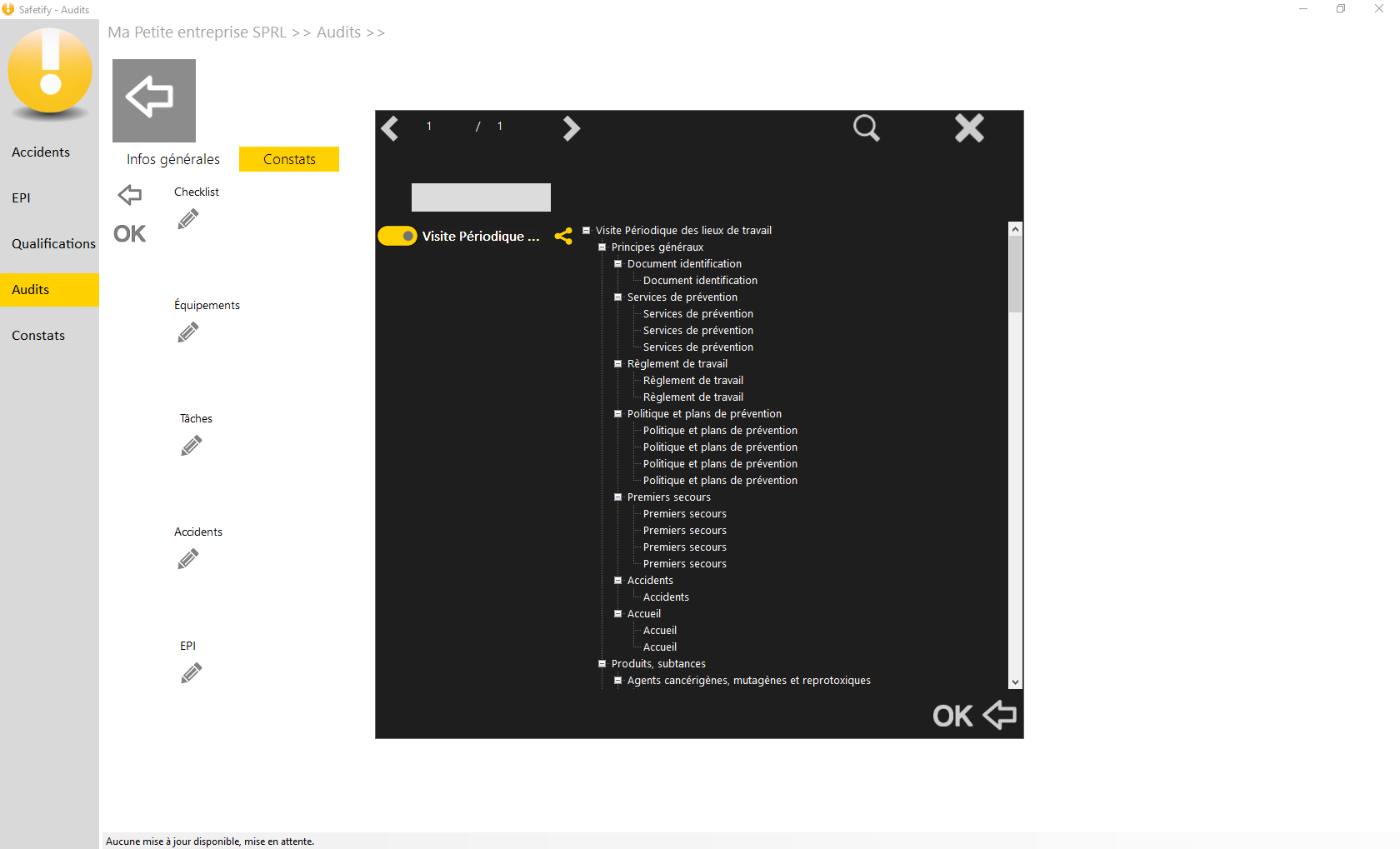Click the tree scrollbar down arrow
Image resolution: width=1400 pixels, height=849 pixels.
[1015, 682]
